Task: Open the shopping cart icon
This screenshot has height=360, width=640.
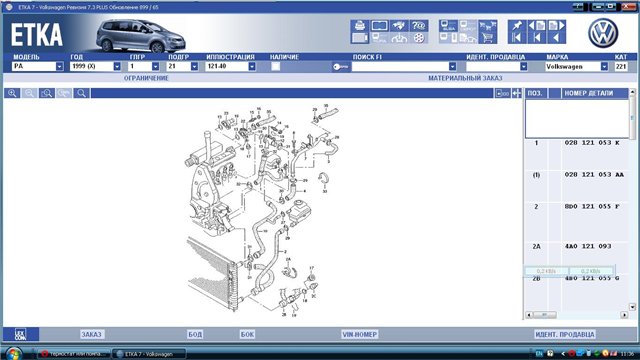Action: 487,38
